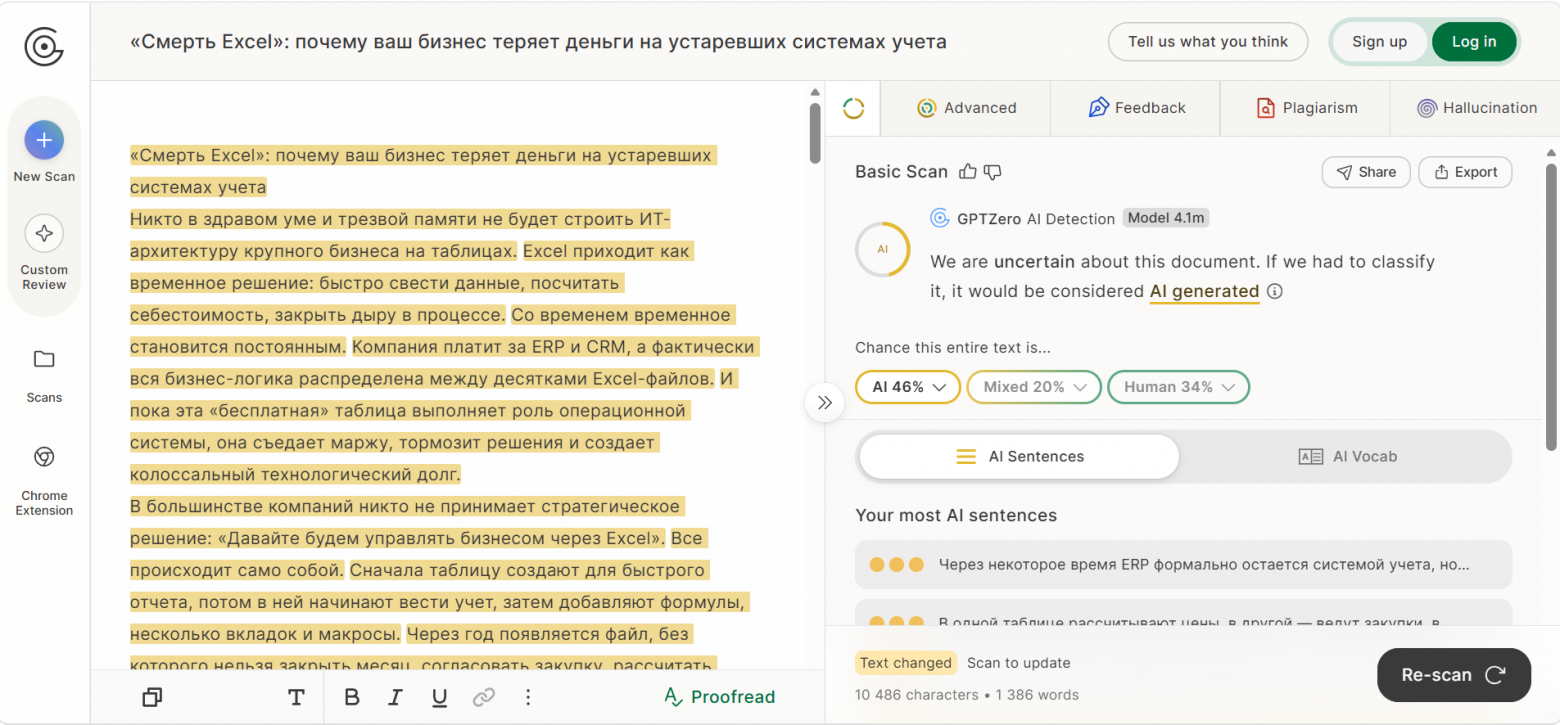
Task: Click highlighted sentence 'Все происходит само собой'
Action: click(x=418, y=555)
